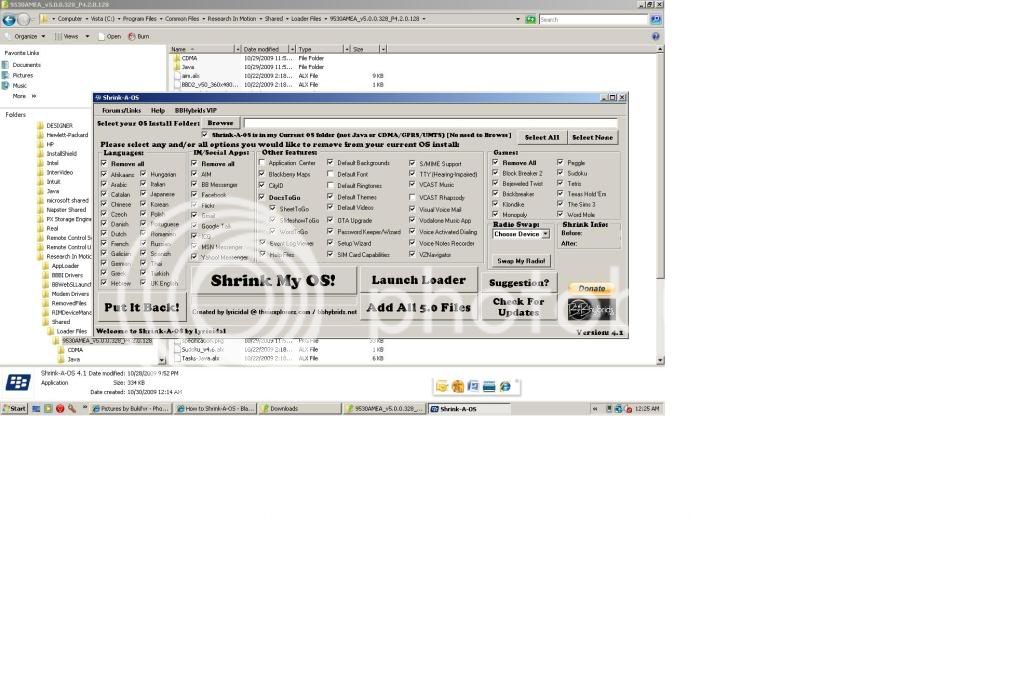
Task: Click the OS install folder path field
Action: pyautogui.click(x=430, y=123)
